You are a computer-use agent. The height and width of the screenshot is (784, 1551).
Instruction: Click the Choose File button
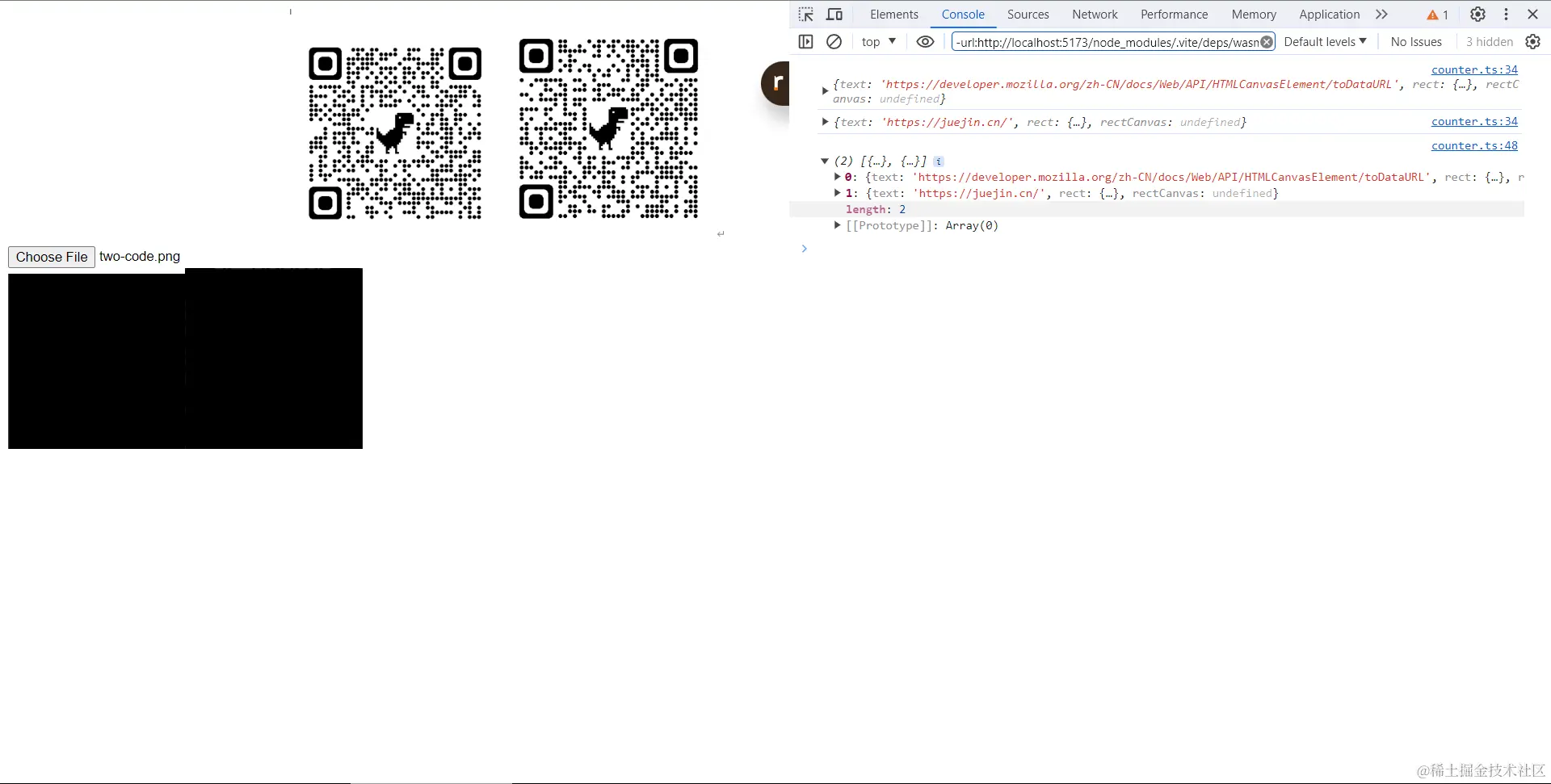click(52, 257)
